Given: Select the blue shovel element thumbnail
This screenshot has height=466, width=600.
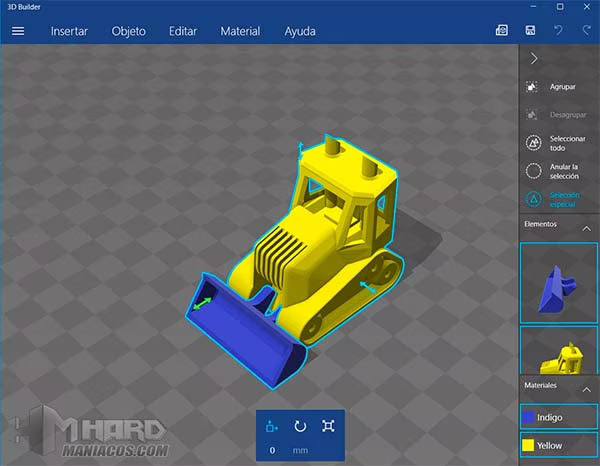Looking at the screenshot, I should [559, 283].
